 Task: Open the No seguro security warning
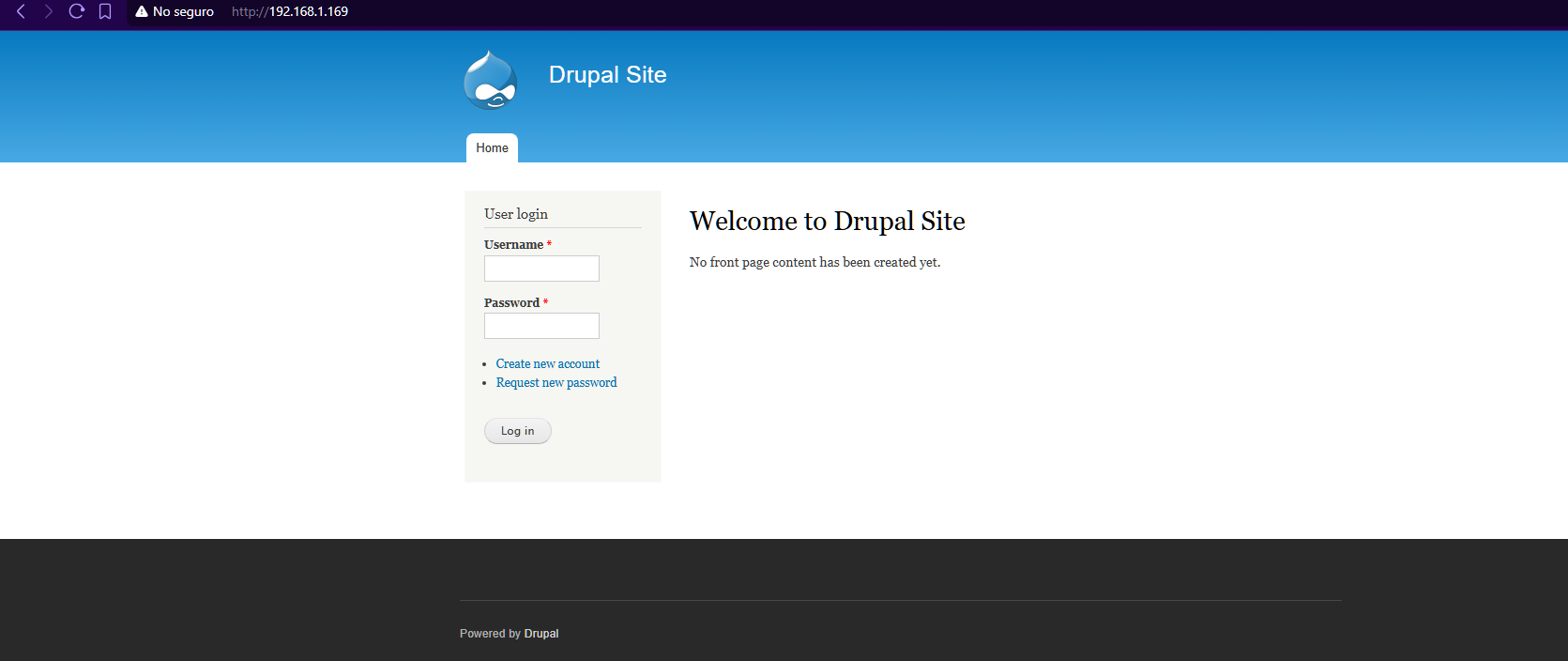175,11
